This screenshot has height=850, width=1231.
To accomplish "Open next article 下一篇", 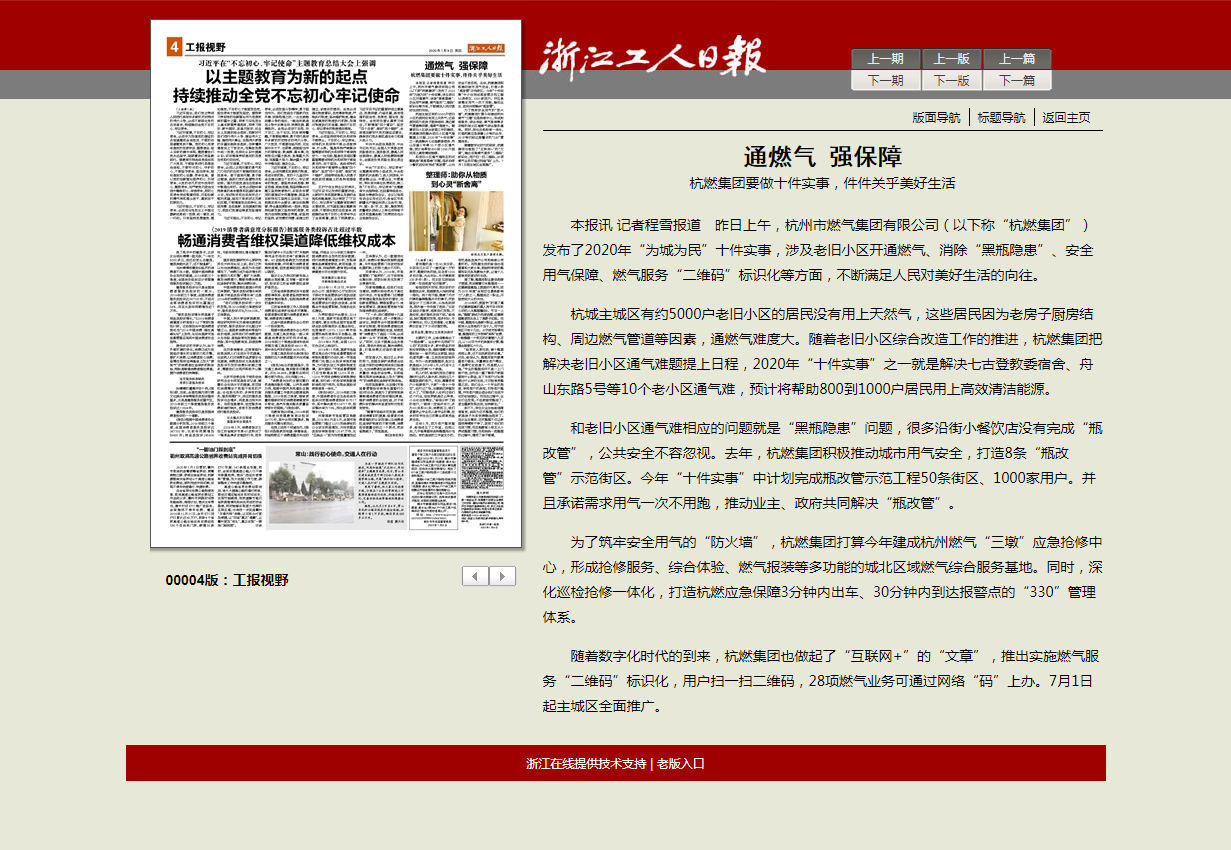I will click(x=1017, y=81).
